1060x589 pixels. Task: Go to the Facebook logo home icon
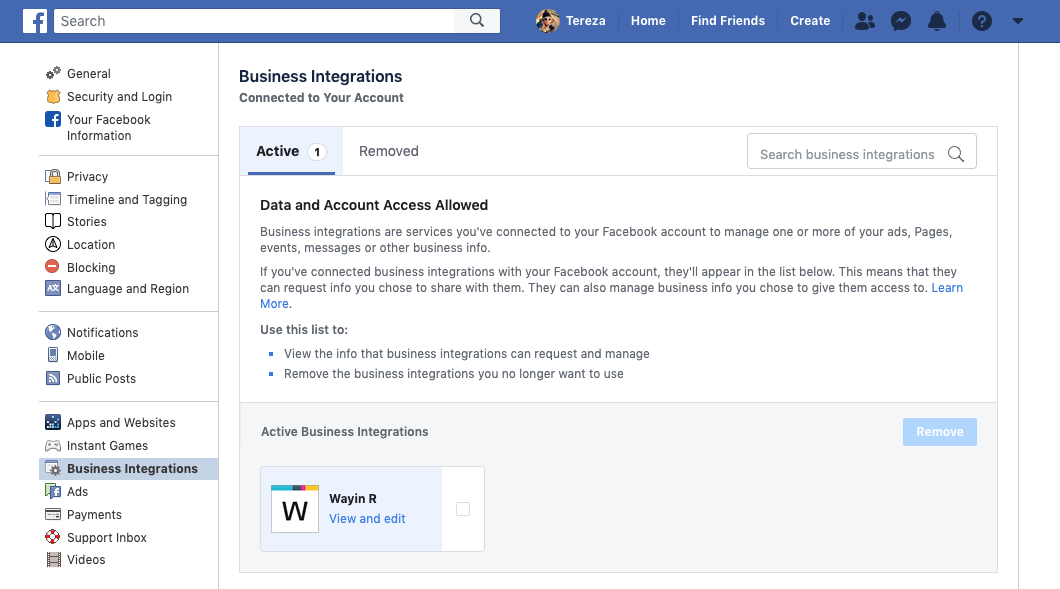[x=35, y=21]
